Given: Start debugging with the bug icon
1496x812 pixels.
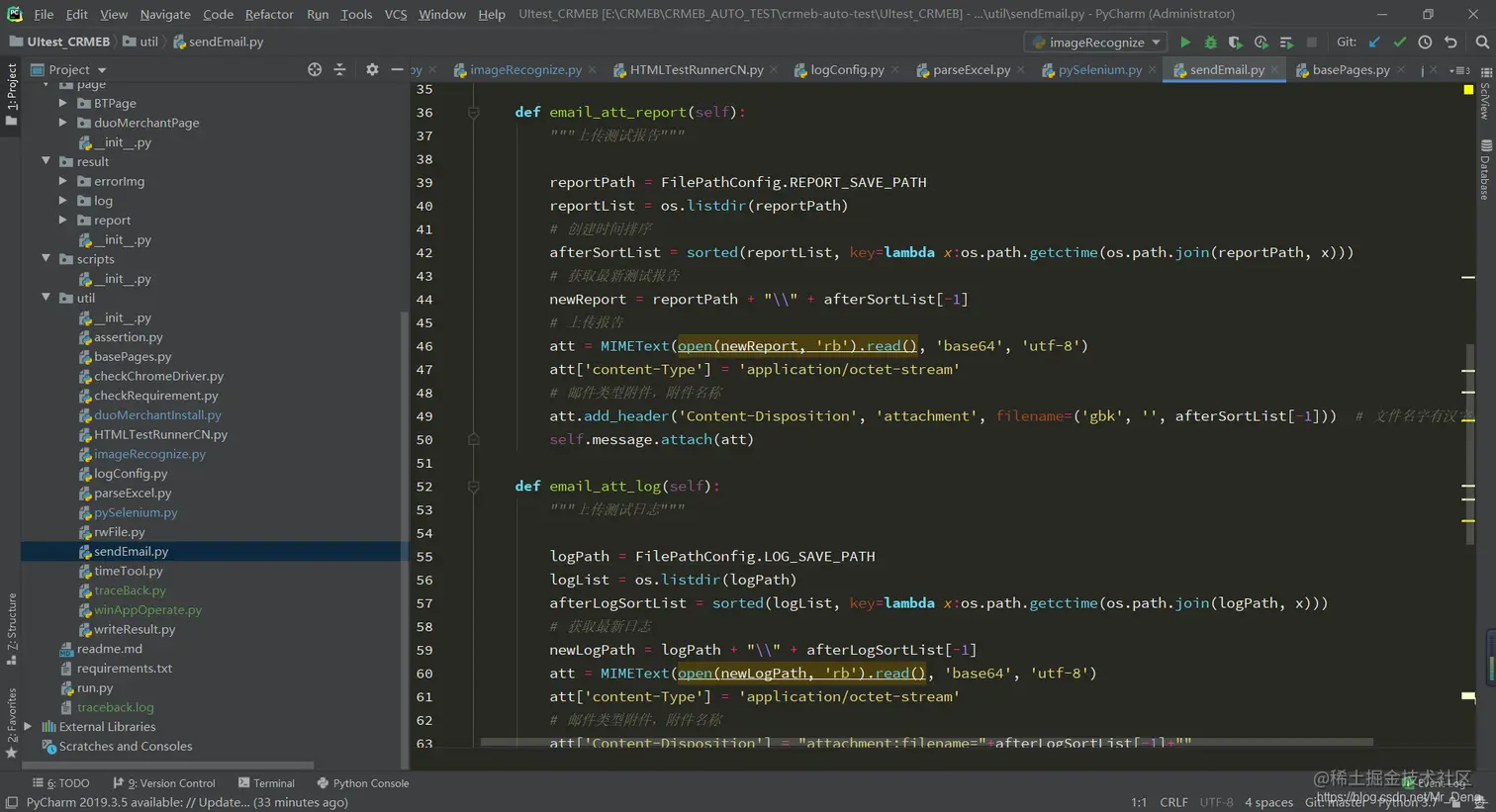Looking at the screenshot, I should 1210,43.
